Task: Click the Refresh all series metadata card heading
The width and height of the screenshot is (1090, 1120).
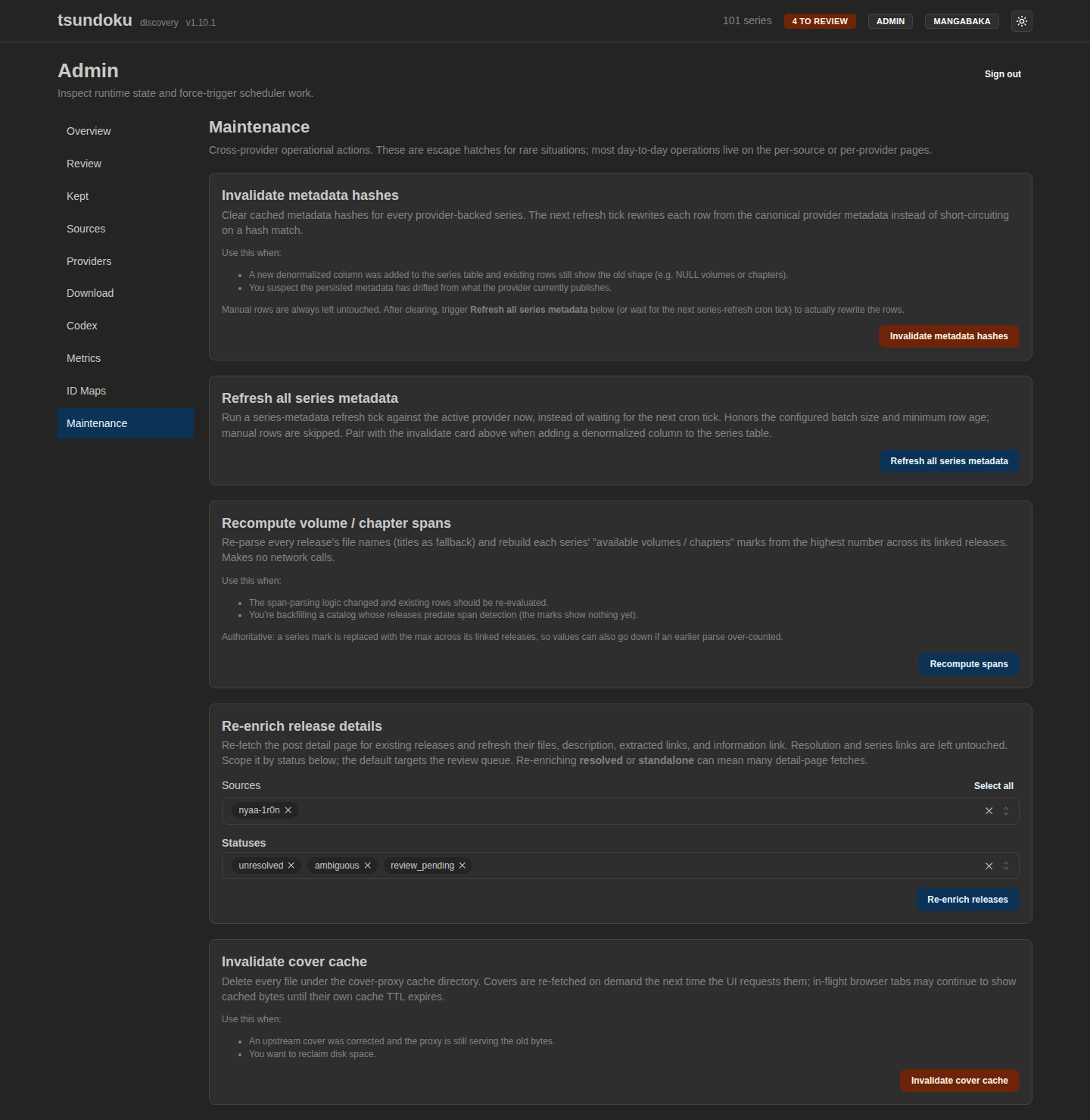Action: [310, 398]
